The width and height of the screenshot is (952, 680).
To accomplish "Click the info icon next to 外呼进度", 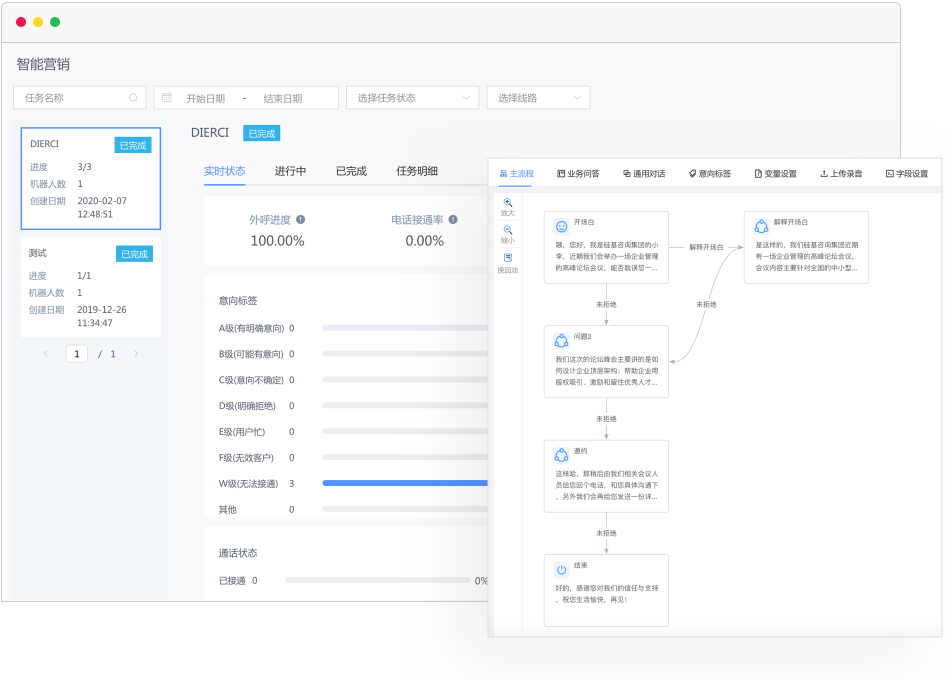I will 301,220.
